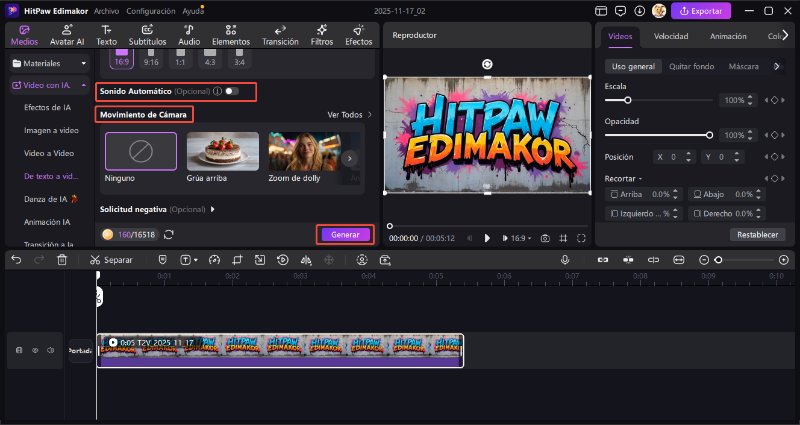Select the Ninguno camera movement
800x425 pixels.
[141, 152]
